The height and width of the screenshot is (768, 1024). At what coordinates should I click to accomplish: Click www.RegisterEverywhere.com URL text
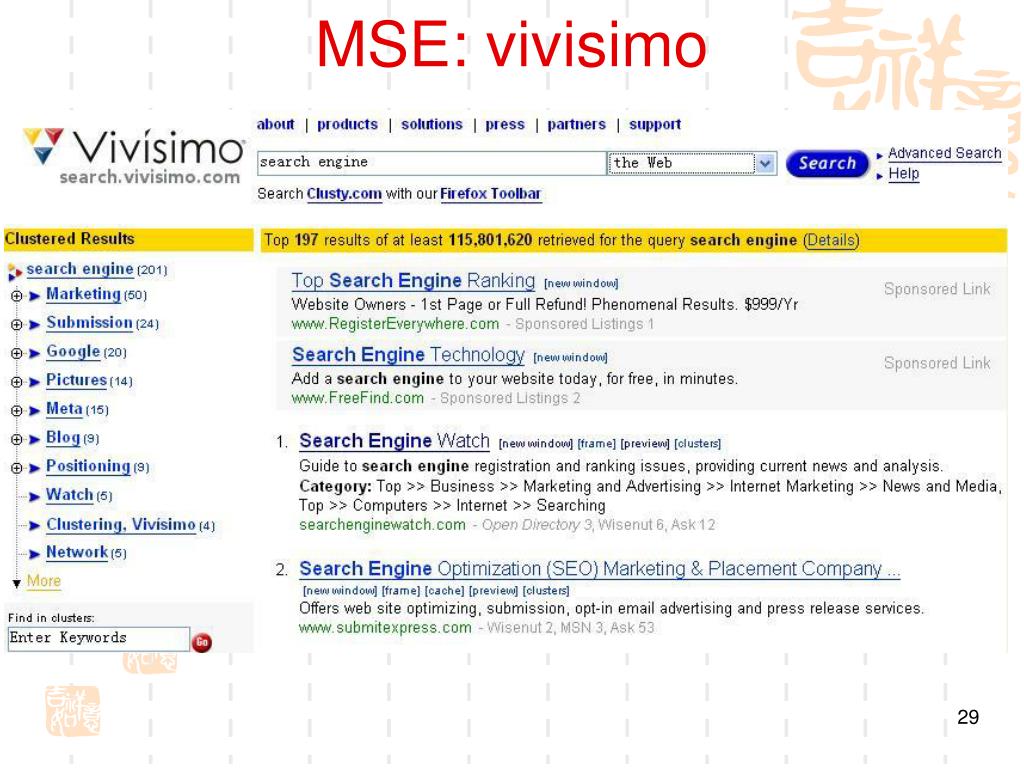pyautogui.click(x=395, y=325)
